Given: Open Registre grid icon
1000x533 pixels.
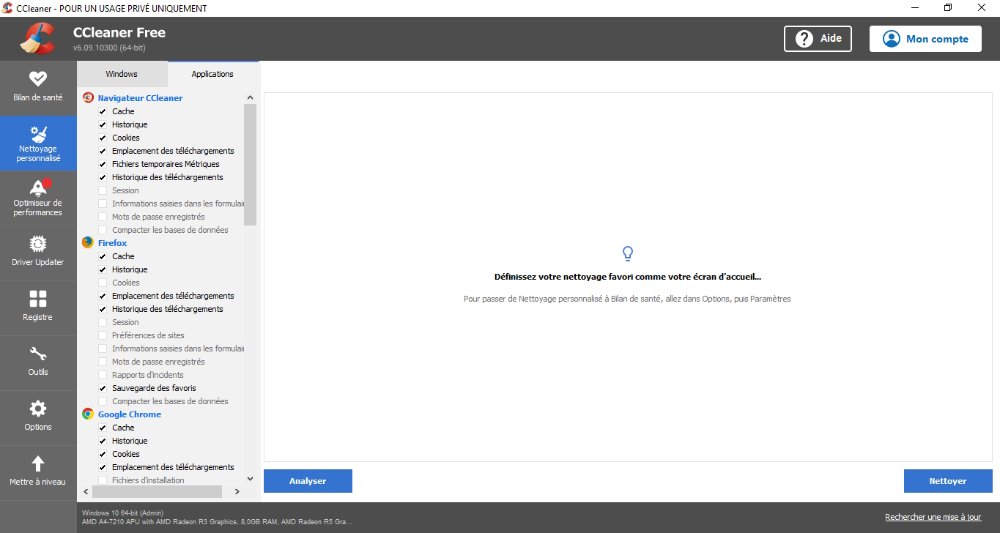Looking at the screenshot, I should (38, 298).
